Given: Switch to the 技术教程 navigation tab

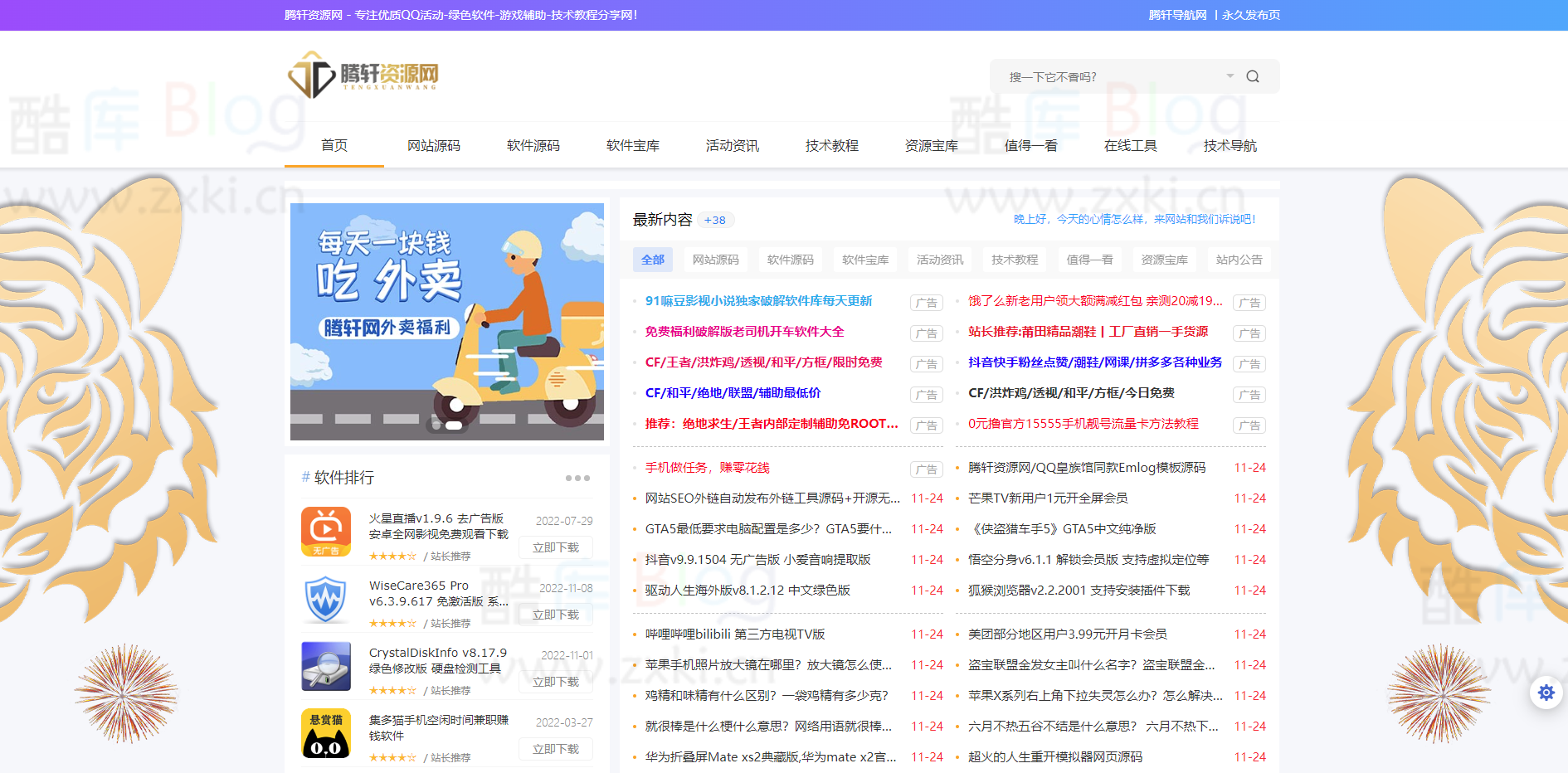Looking at the screenshot, I should click(x=831, y=145).
